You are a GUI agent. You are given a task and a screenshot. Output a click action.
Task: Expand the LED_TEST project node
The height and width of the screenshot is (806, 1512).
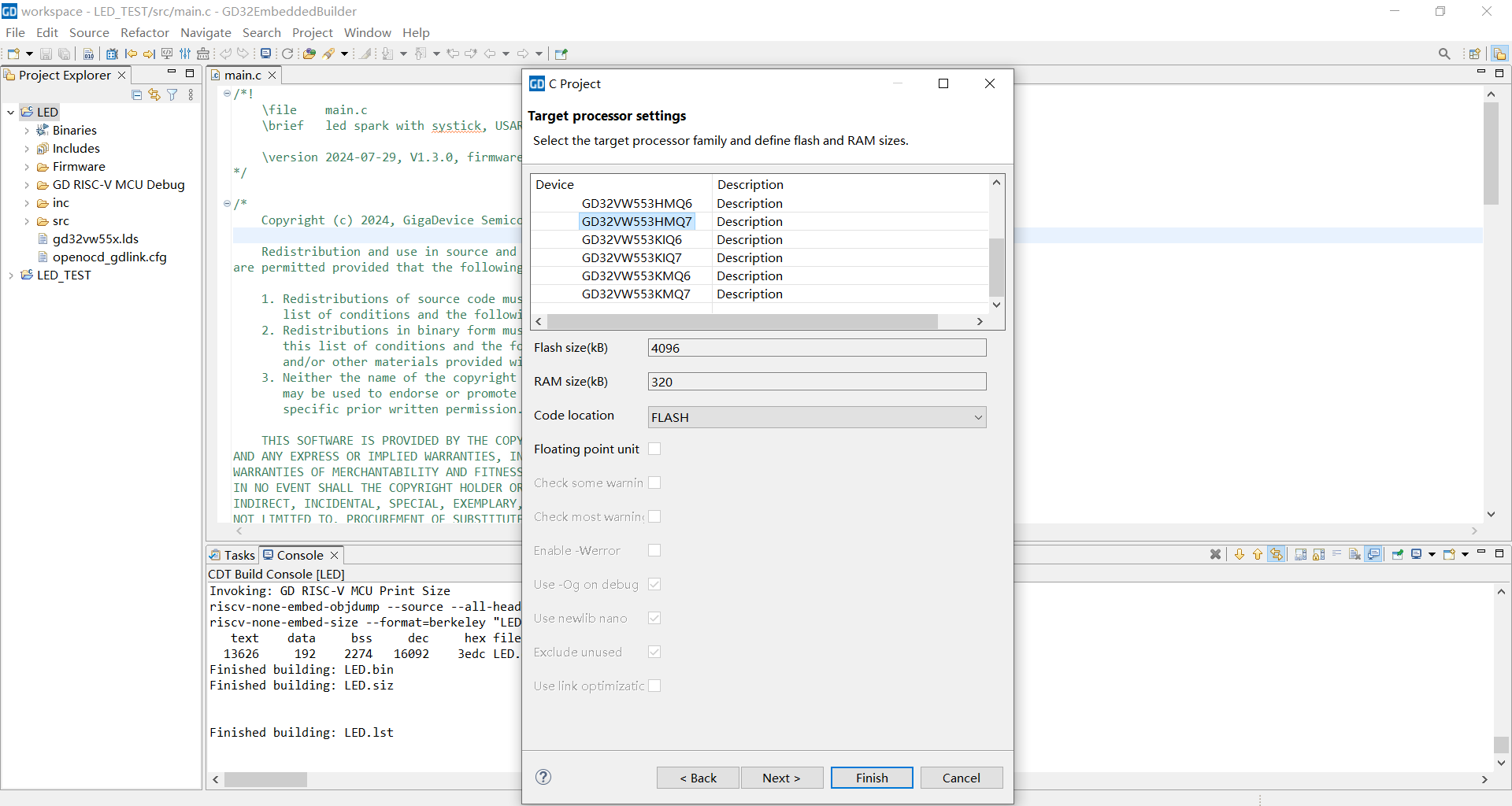pos(11,275)
